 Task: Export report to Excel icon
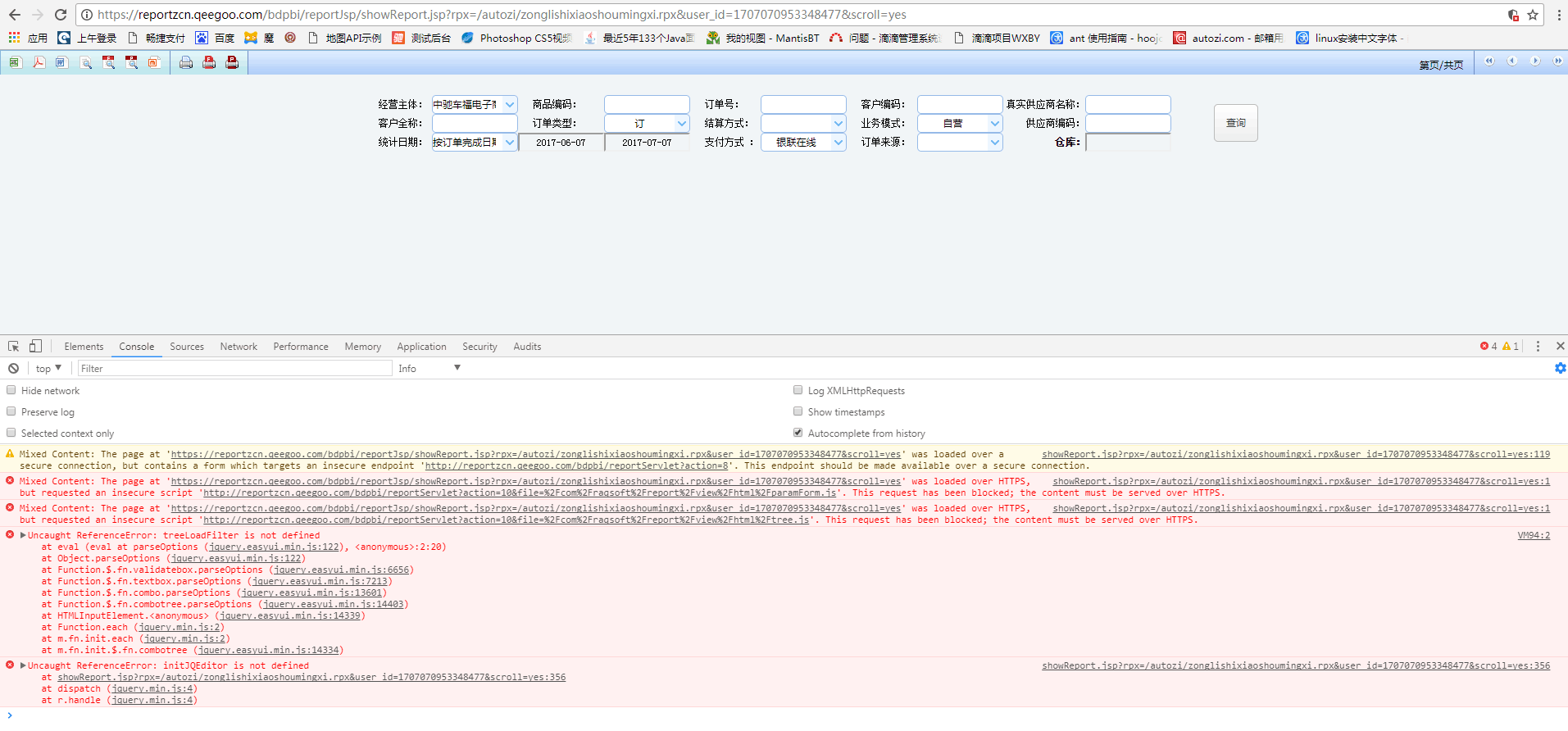[x=15, y=62]
